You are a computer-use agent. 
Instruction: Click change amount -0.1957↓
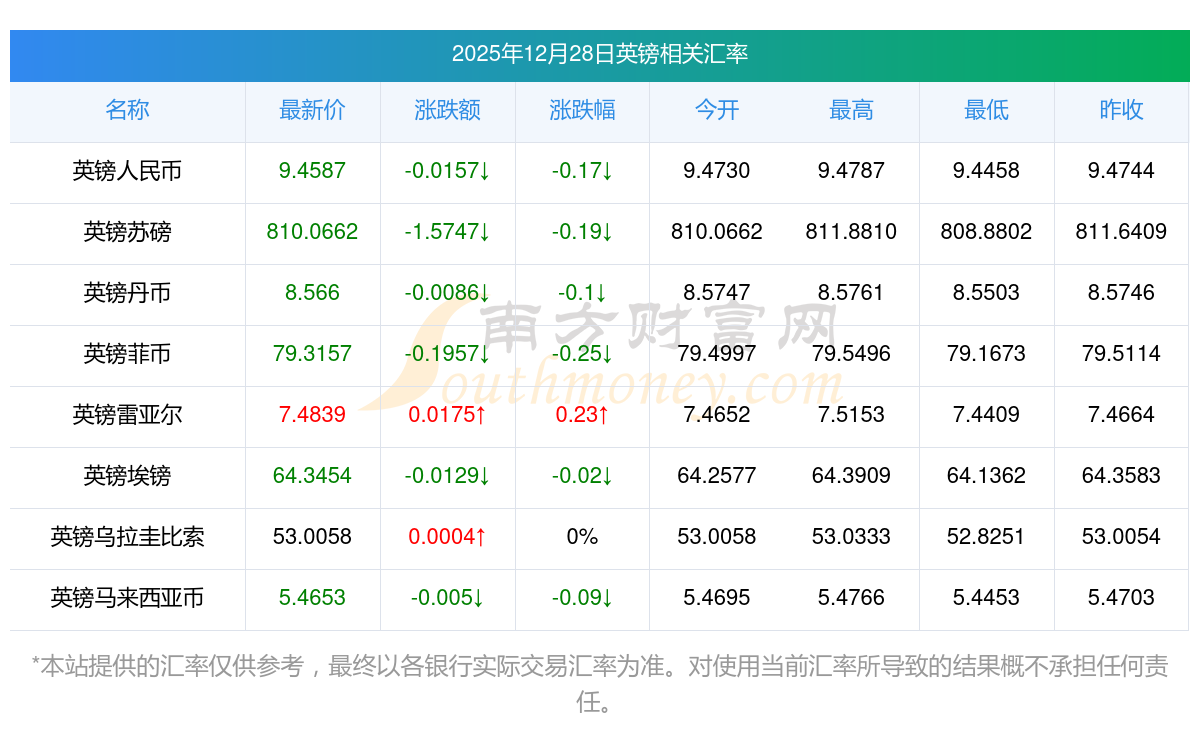447,354
